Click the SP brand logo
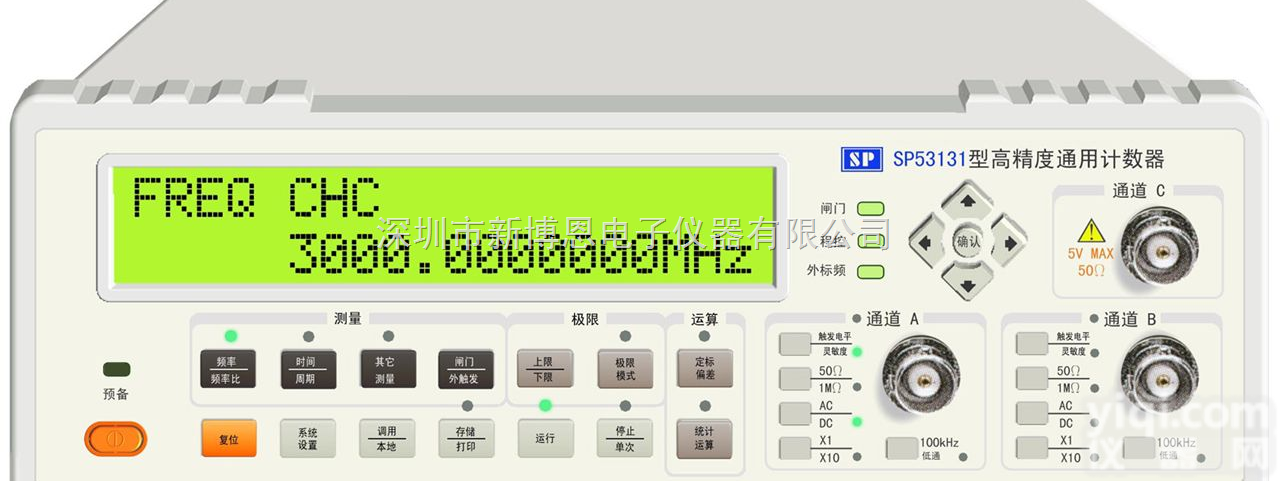 [x=861, y=159]
